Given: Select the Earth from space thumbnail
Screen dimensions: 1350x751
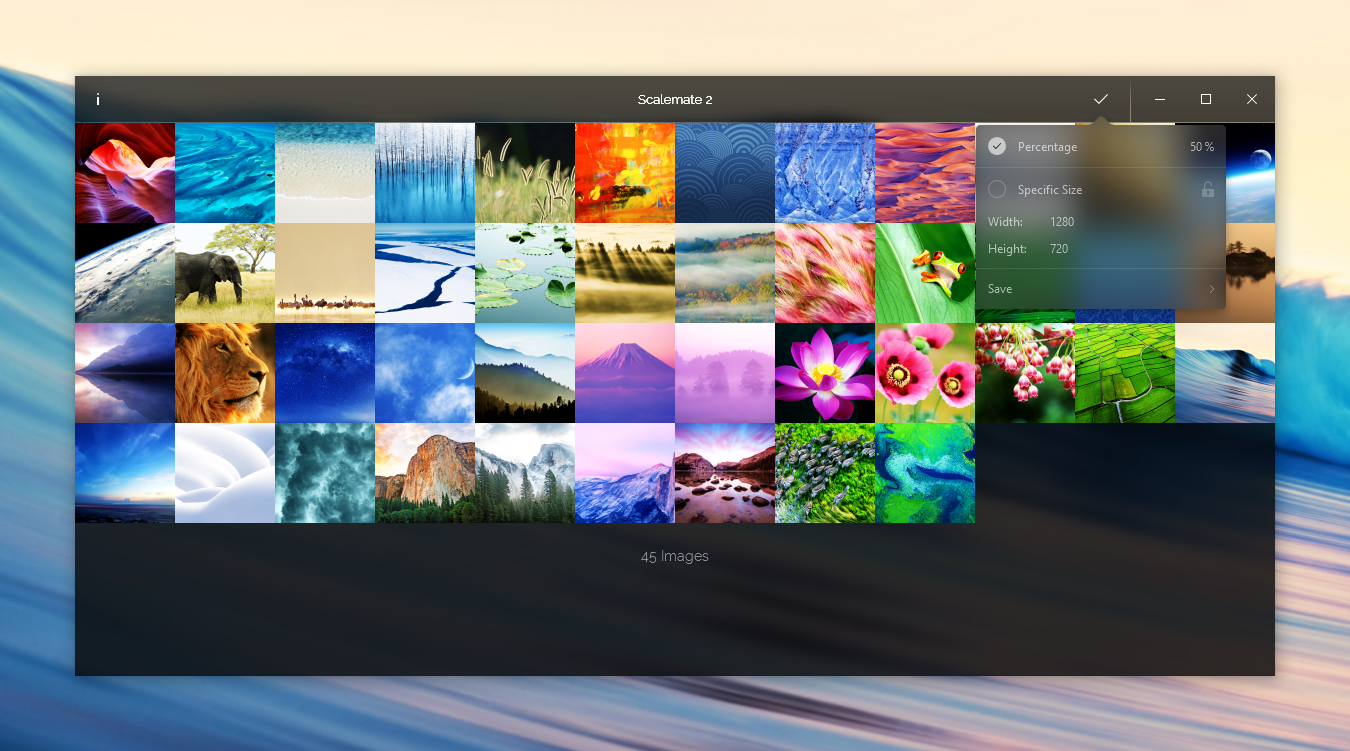Looking at the screenshot, I should [125, 273].
